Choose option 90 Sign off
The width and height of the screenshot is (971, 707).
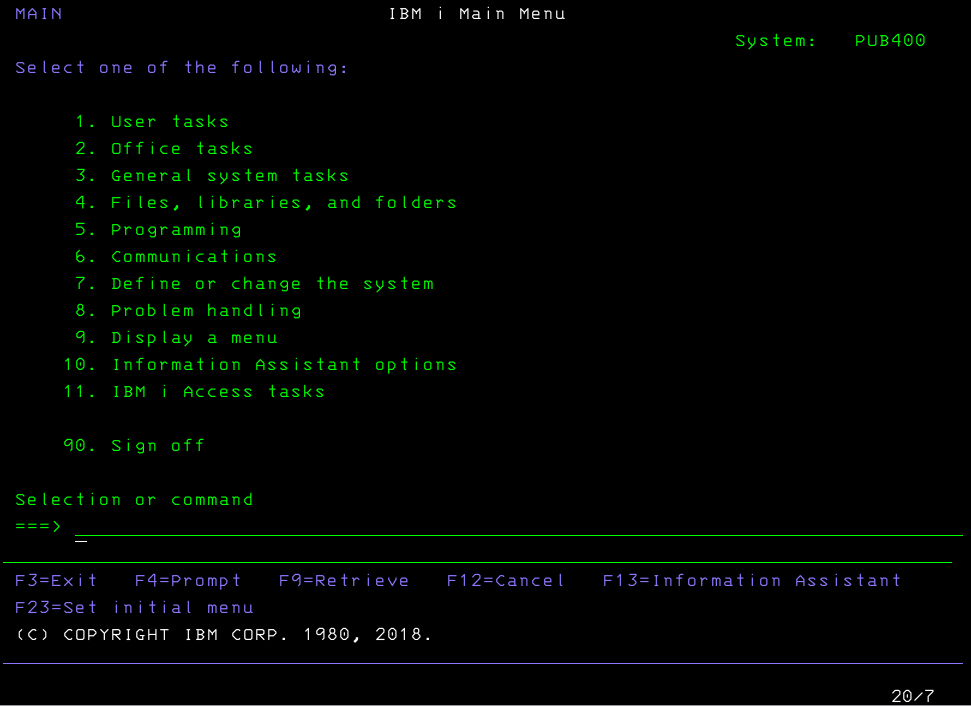134,446
